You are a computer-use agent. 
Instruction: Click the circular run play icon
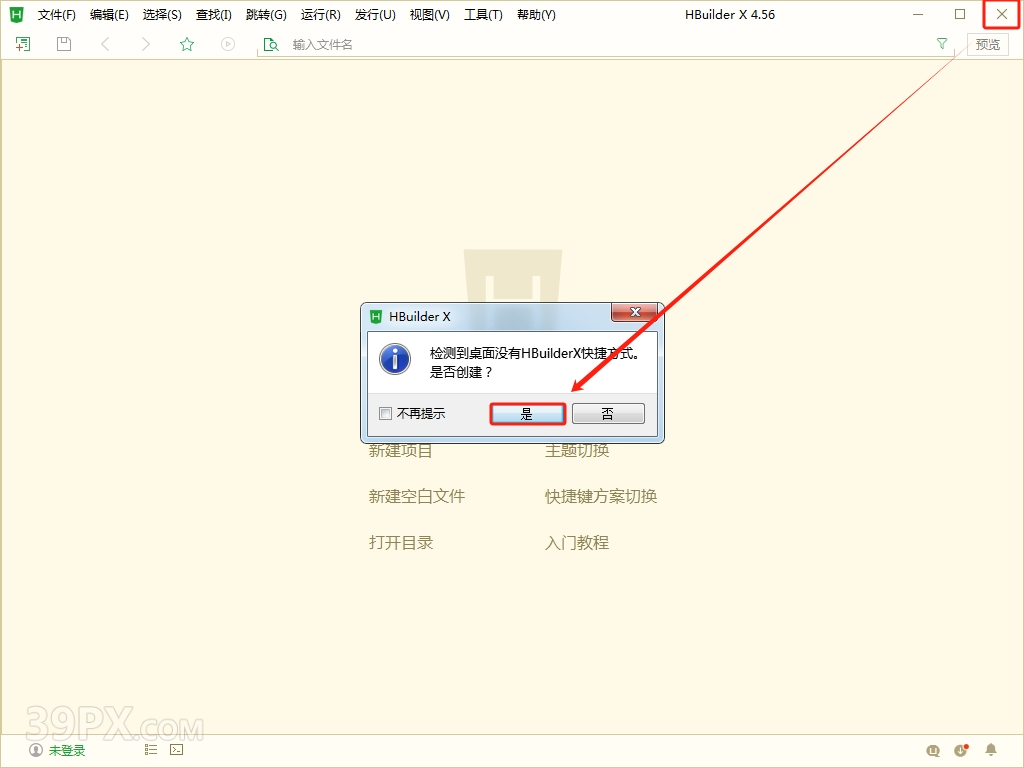point(228,44)
